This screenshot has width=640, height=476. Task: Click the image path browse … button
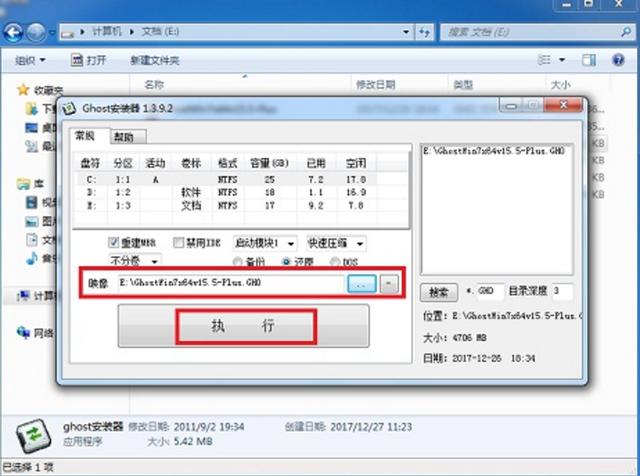[x=362, y=283]
